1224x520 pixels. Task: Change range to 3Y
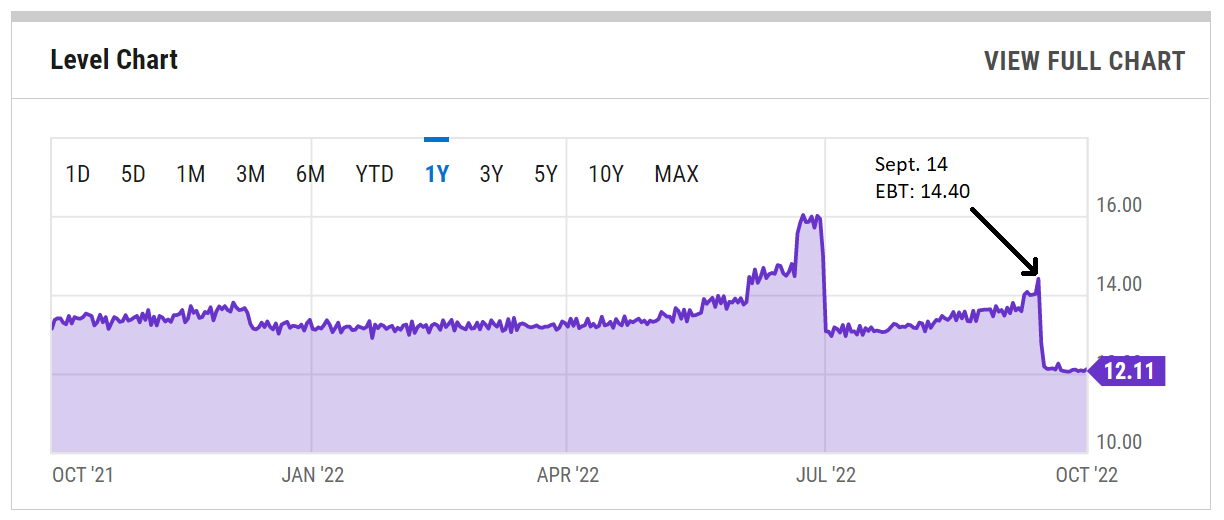pyautogui.click(x=491, y=174)
